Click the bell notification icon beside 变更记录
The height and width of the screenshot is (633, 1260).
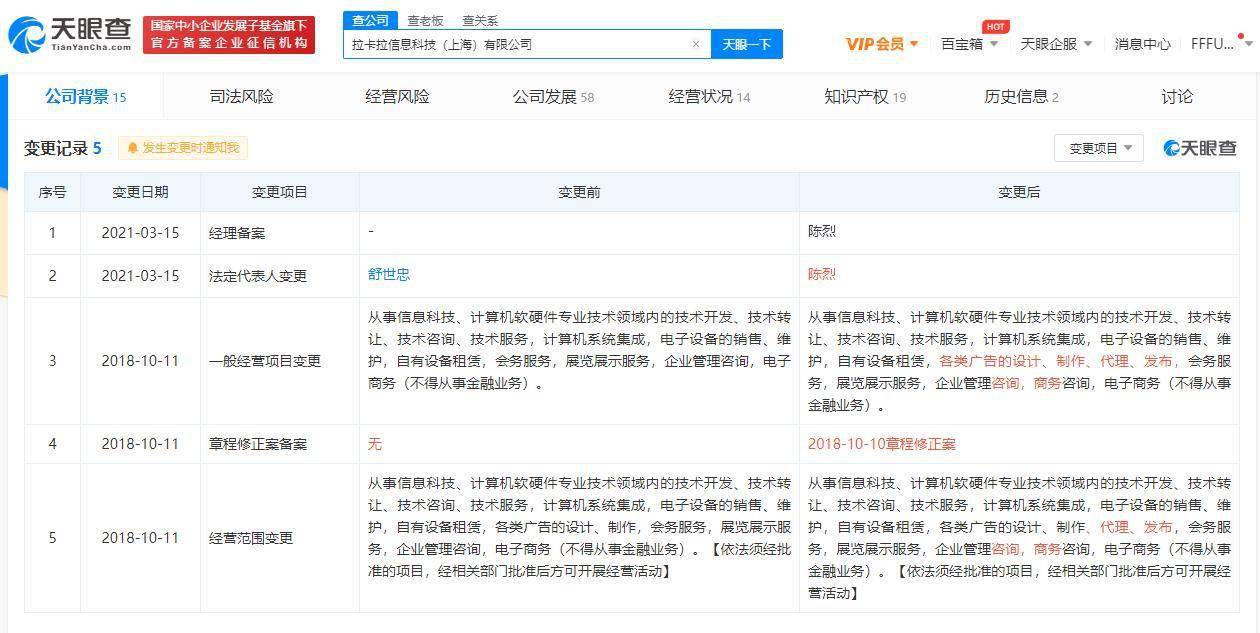(132, 148)
